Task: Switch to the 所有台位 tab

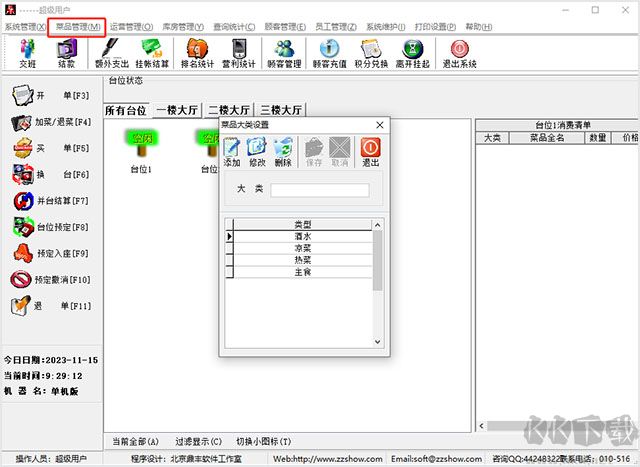Action: (126, 111)
